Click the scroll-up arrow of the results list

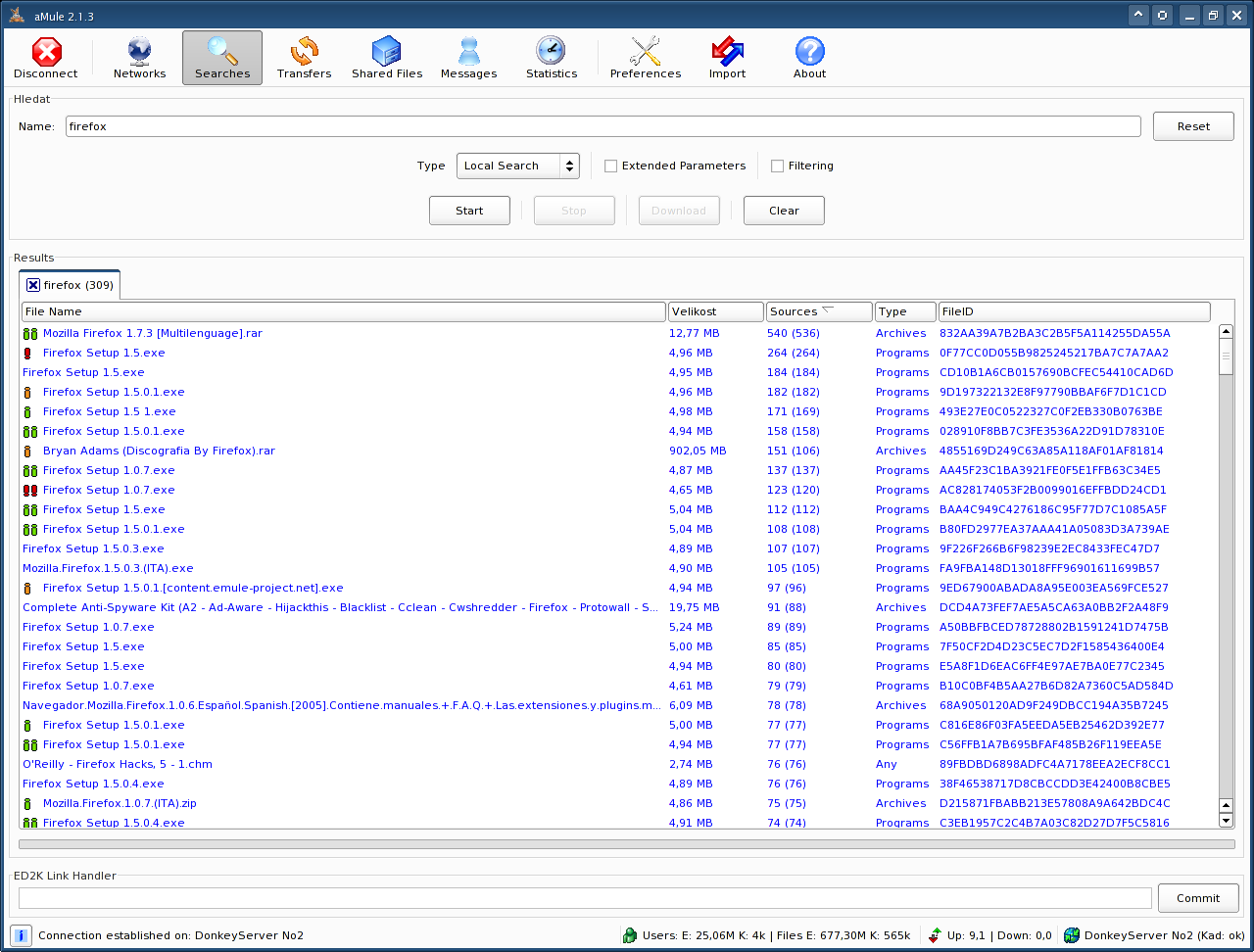pos(1226,332)
